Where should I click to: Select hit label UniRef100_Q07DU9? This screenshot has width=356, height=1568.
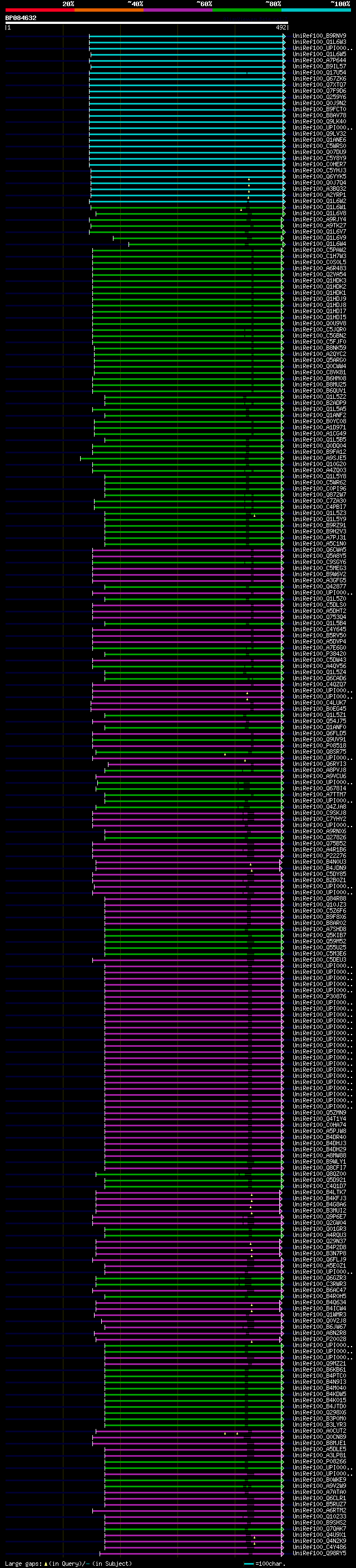(319, 152)
